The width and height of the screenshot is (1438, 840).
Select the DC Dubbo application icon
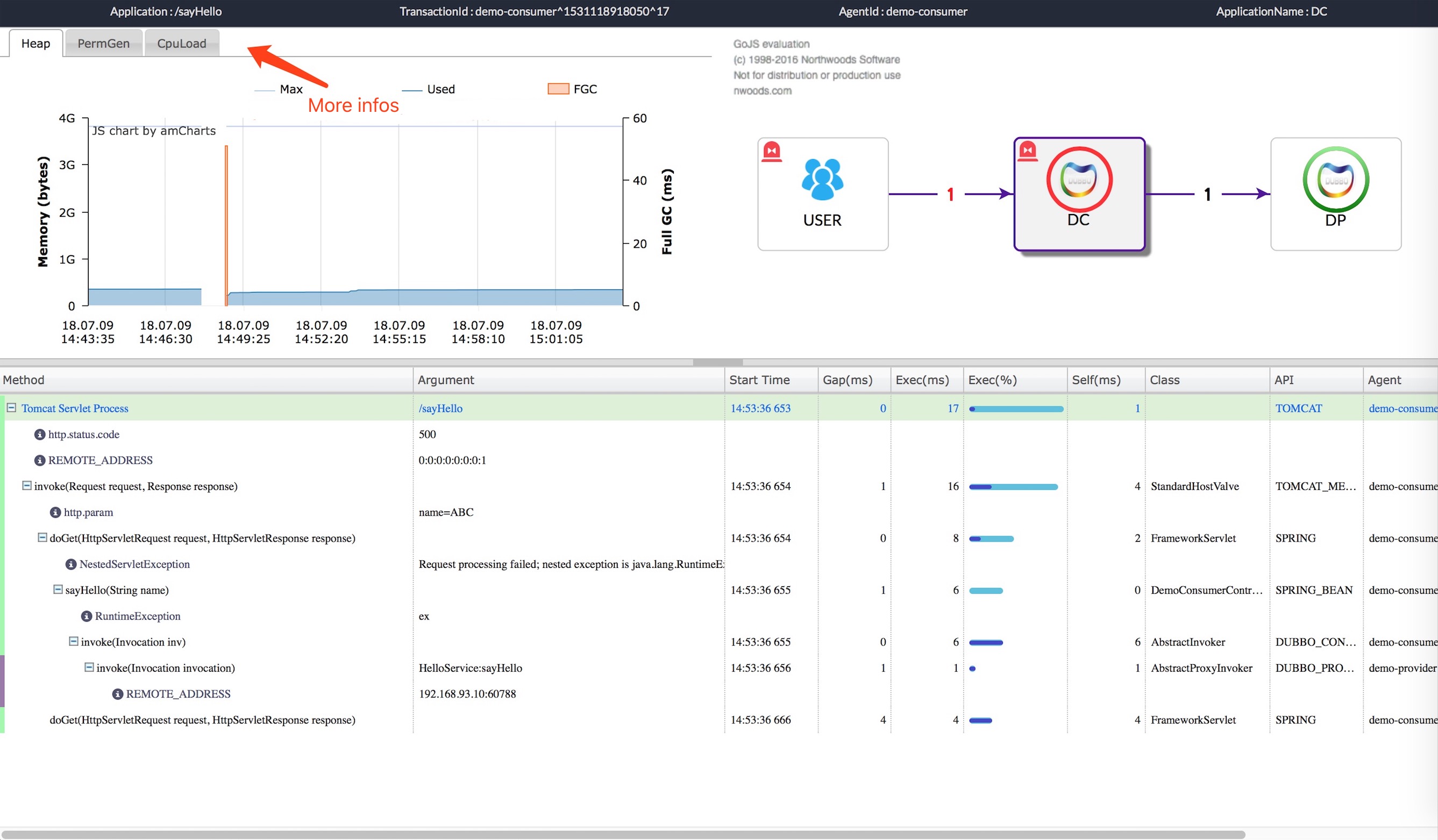coord(1079,179)
